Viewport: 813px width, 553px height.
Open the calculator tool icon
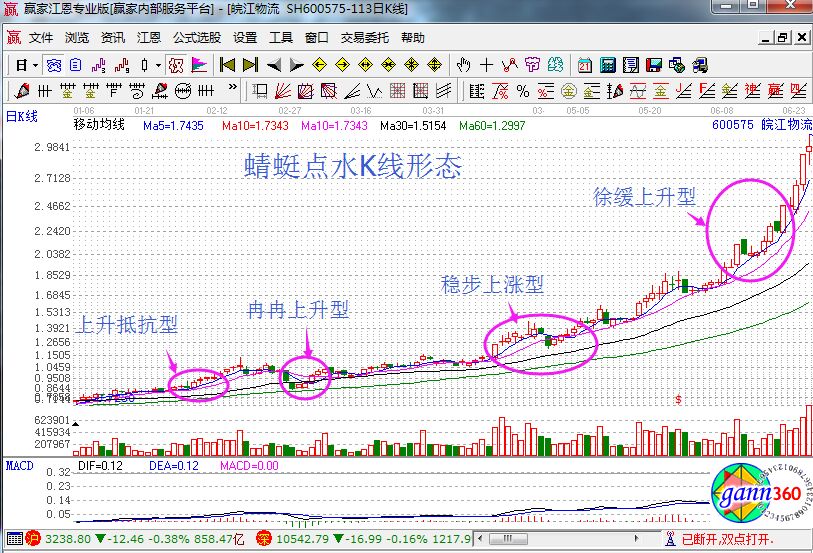tap(607, 65)
